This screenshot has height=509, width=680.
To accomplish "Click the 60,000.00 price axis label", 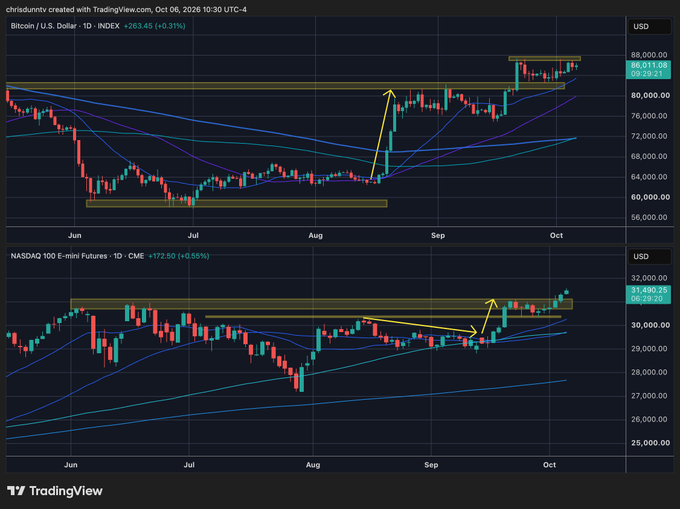I will point(649,197).
